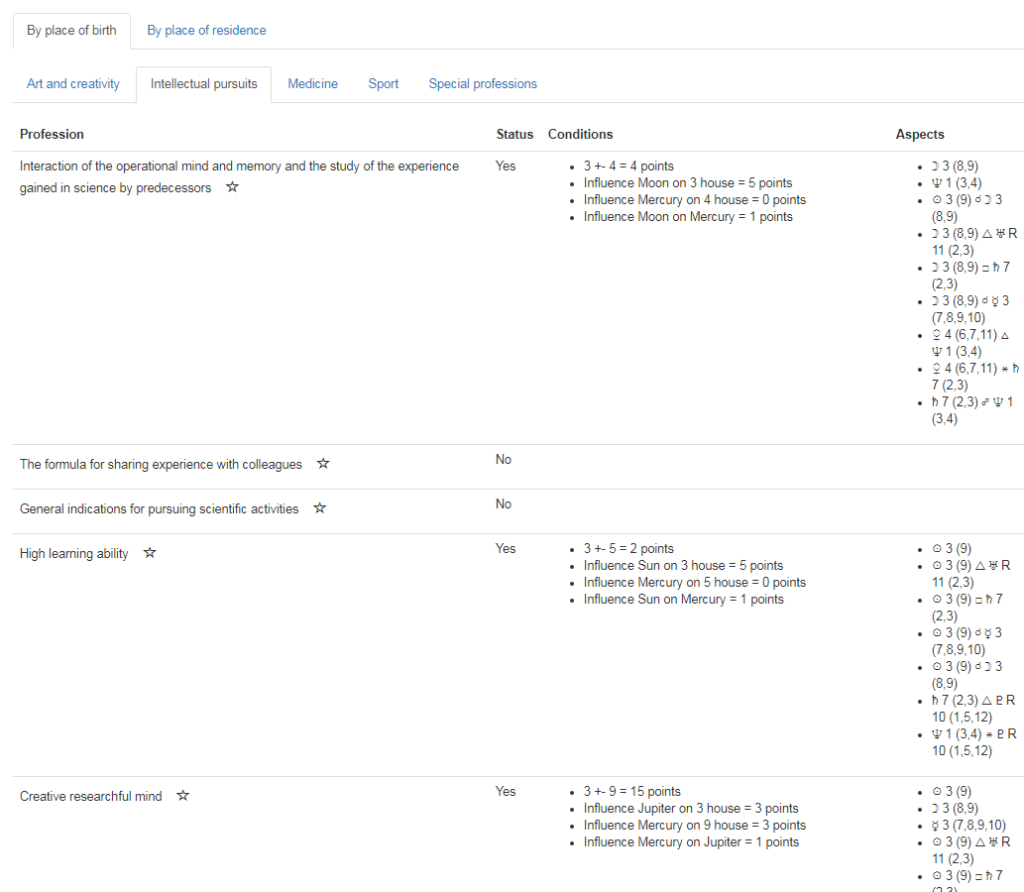Image resolution: width=1024 pixels, height=892 pixels.
Task: Switch to By place of residence tab
Action: (206, 30)
